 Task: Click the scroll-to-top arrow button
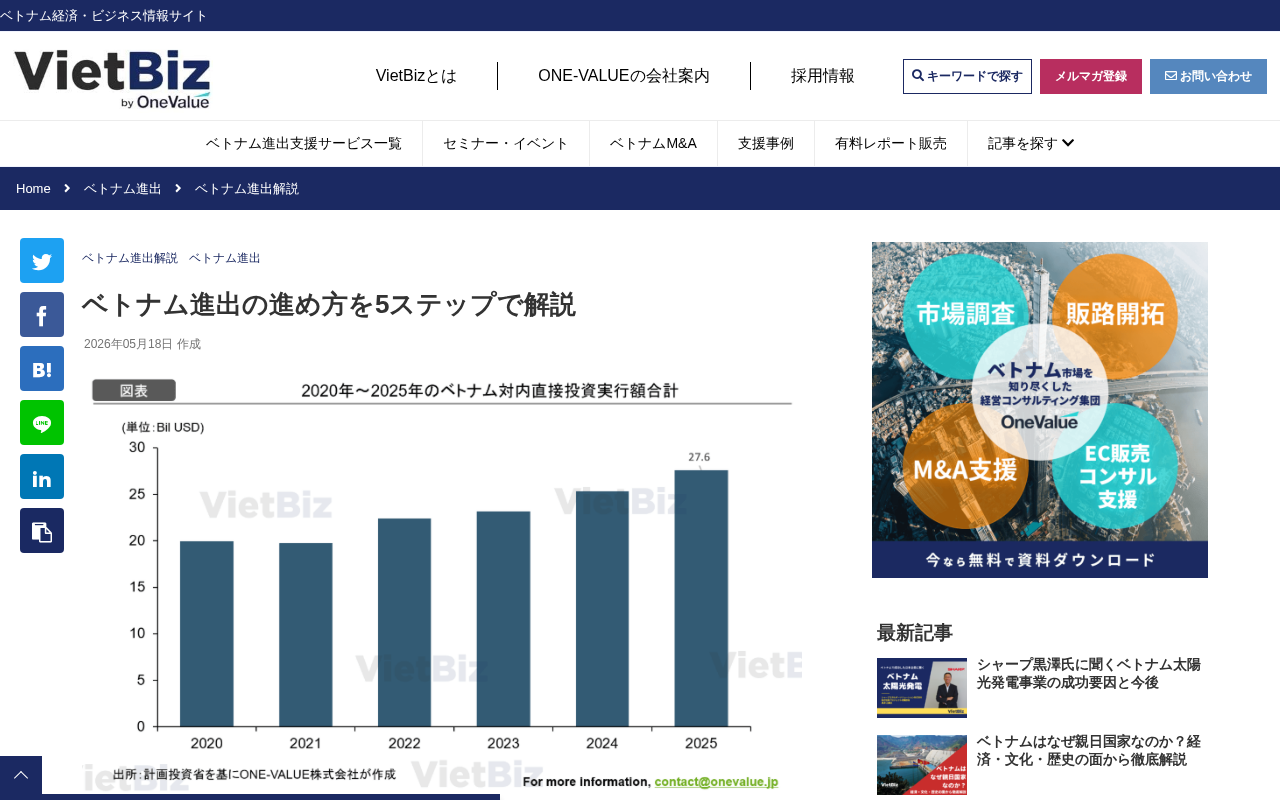click(x=21, y=777)
